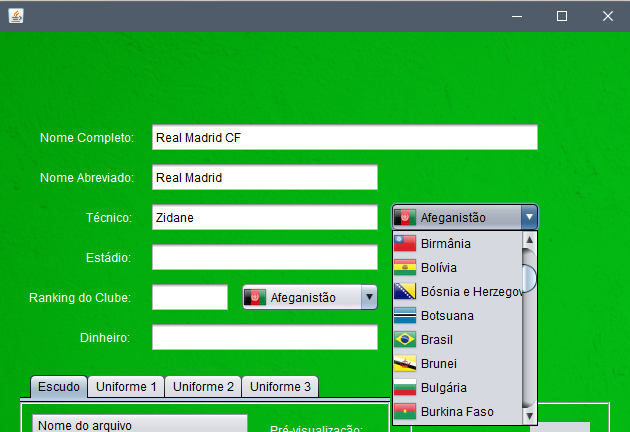Close the application window
This screenshot has height=432, width=630.
click(x=608, y=16)
